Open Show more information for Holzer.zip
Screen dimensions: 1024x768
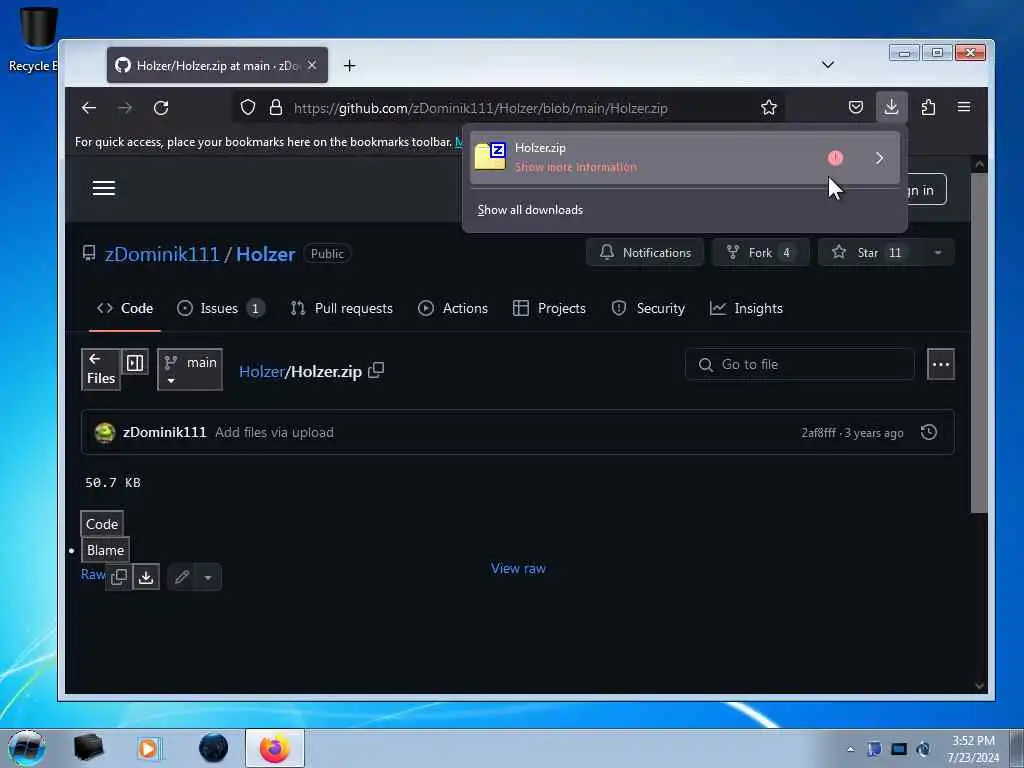(575, 167)
